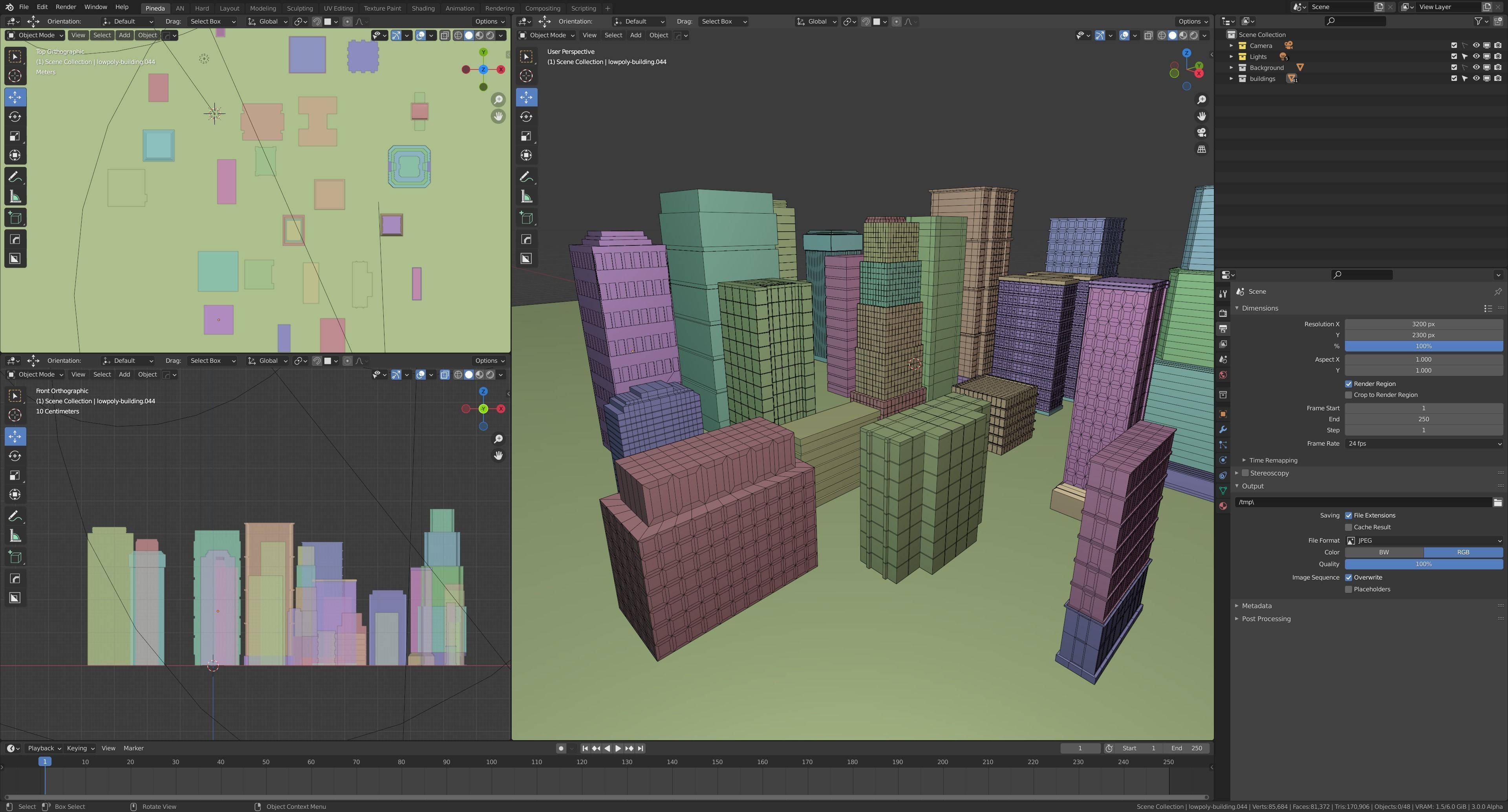Screen dimensions: 1508x812
Task: Enable Cache Result checkbox
Action: [x=1348, y=527]
